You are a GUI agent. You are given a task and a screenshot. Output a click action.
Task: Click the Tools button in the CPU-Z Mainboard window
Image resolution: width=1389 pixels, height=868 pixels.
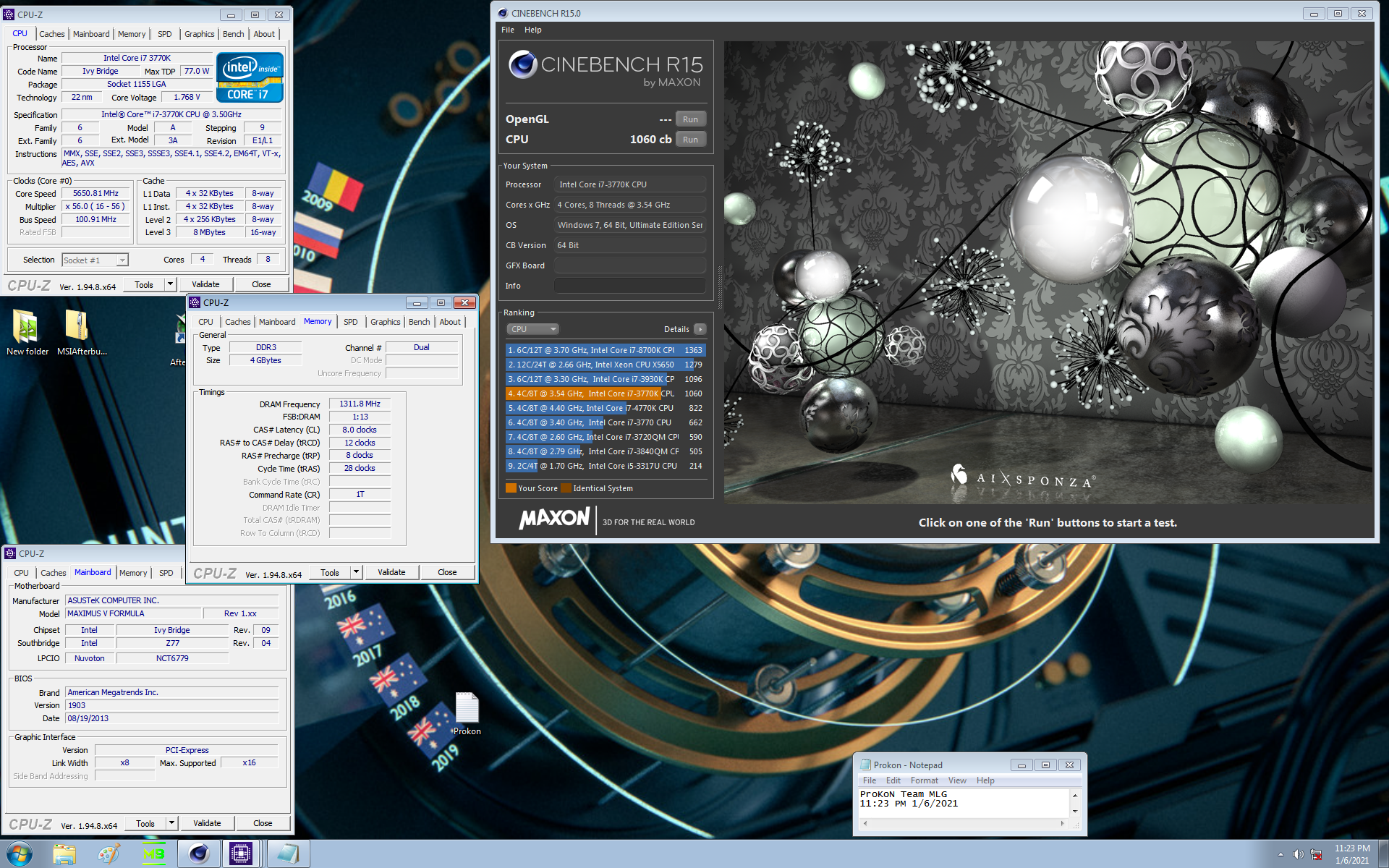[x=145, y=823]
